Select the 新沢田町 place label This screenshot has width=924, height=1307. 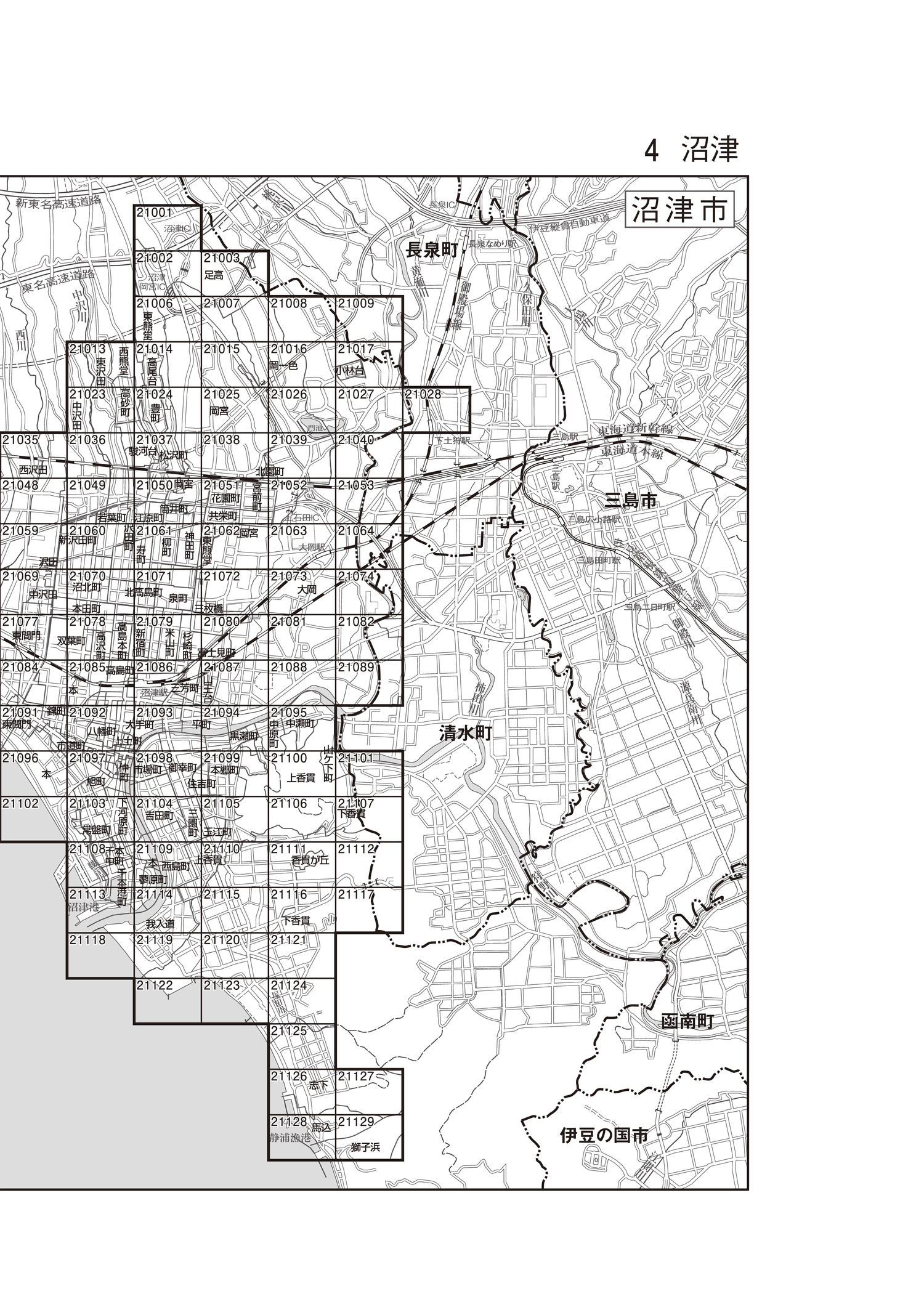[x=78, y=540]
